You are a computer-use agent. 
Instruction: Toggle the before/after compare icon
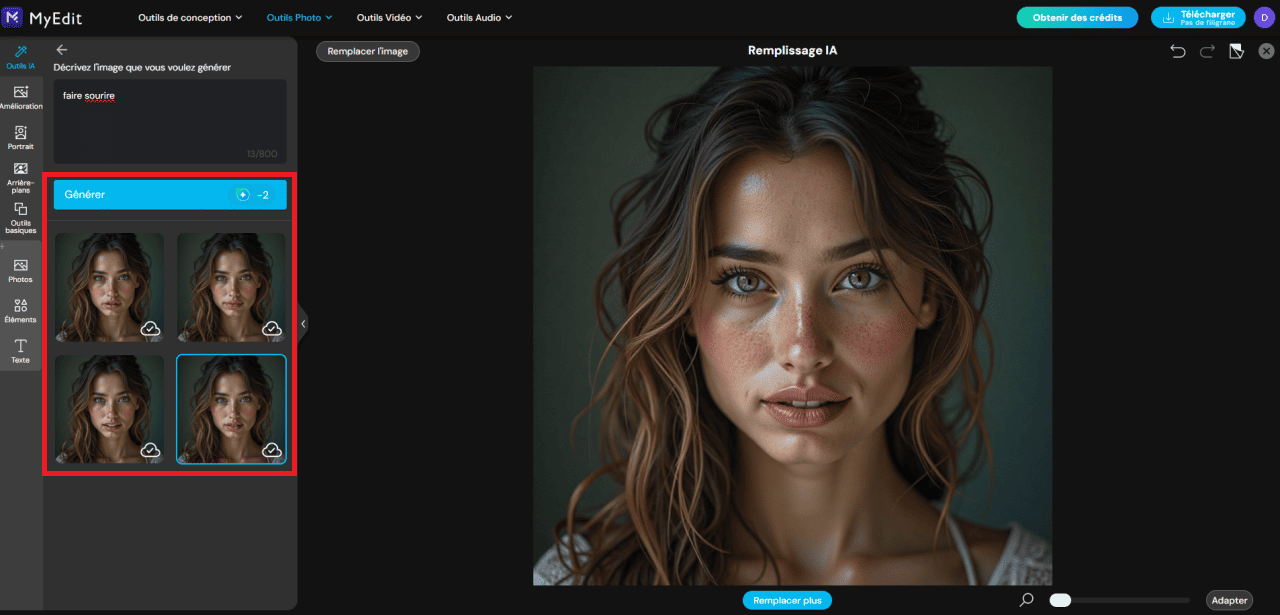[1236, 51]
